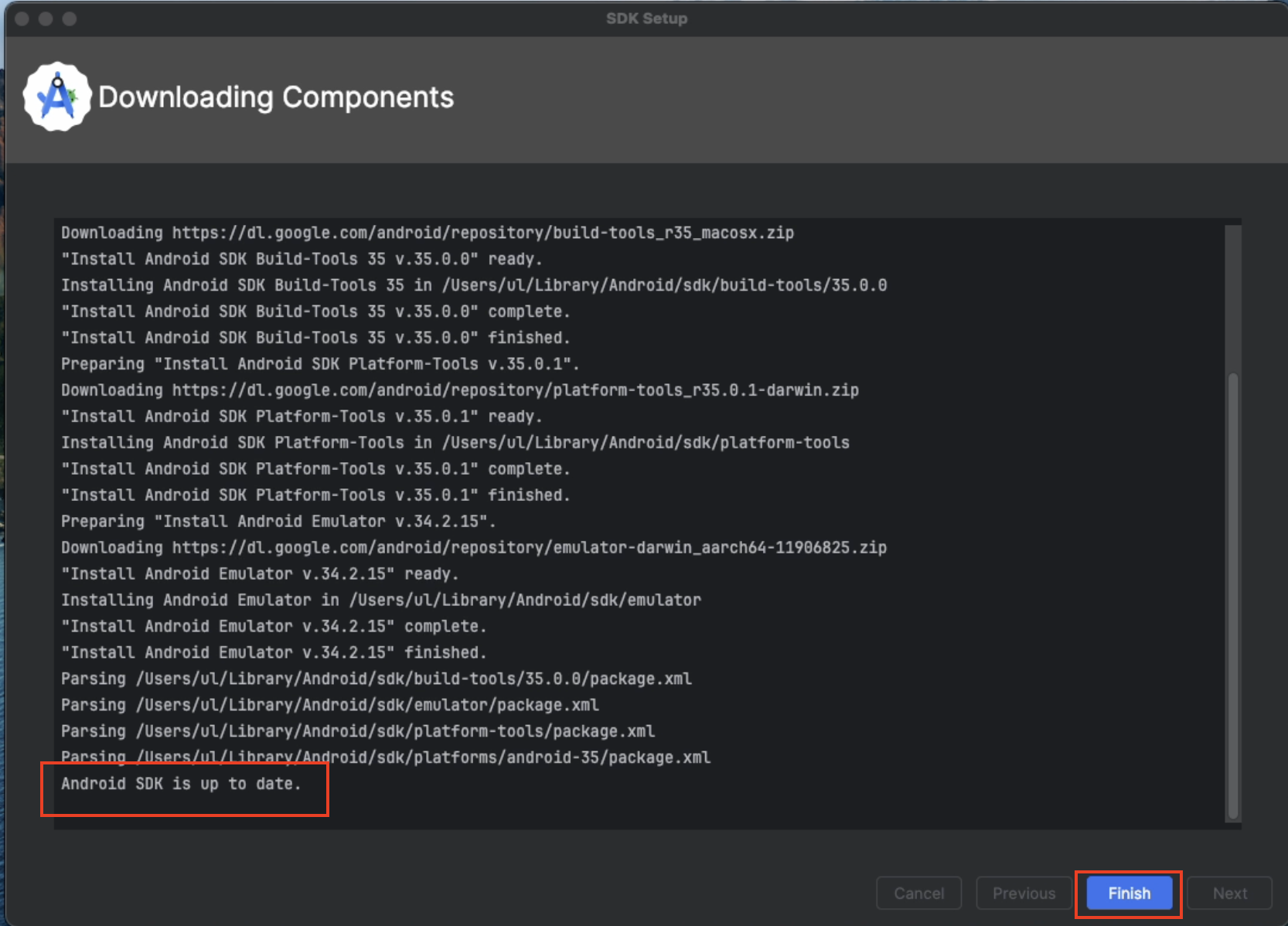Image resolution: width=1288 pixels, height=926 pixels.
Task: Click Installing Android Emulator in sdk/emulator line
Action: point(381,601)
